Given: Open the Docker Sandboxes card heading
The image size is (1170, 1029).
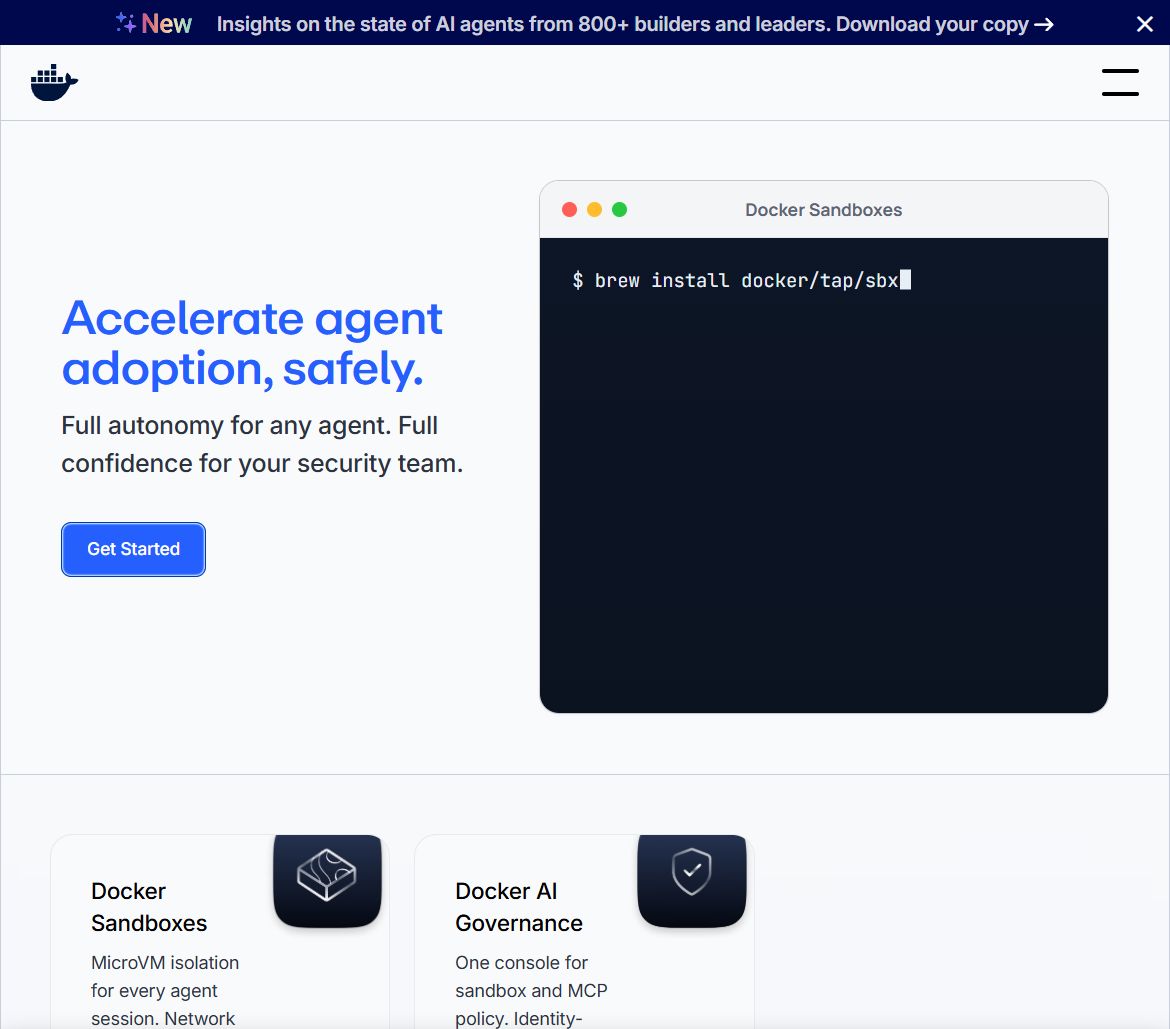Looking at the screenshot, I should click(149, 907).
